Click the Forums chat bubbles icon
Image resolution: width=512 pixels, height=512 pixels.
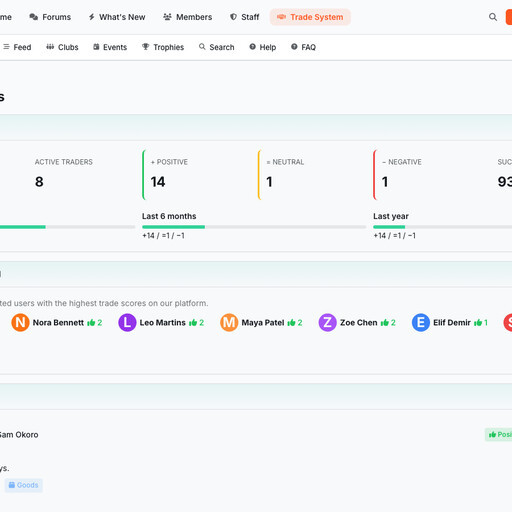point(34,17)
